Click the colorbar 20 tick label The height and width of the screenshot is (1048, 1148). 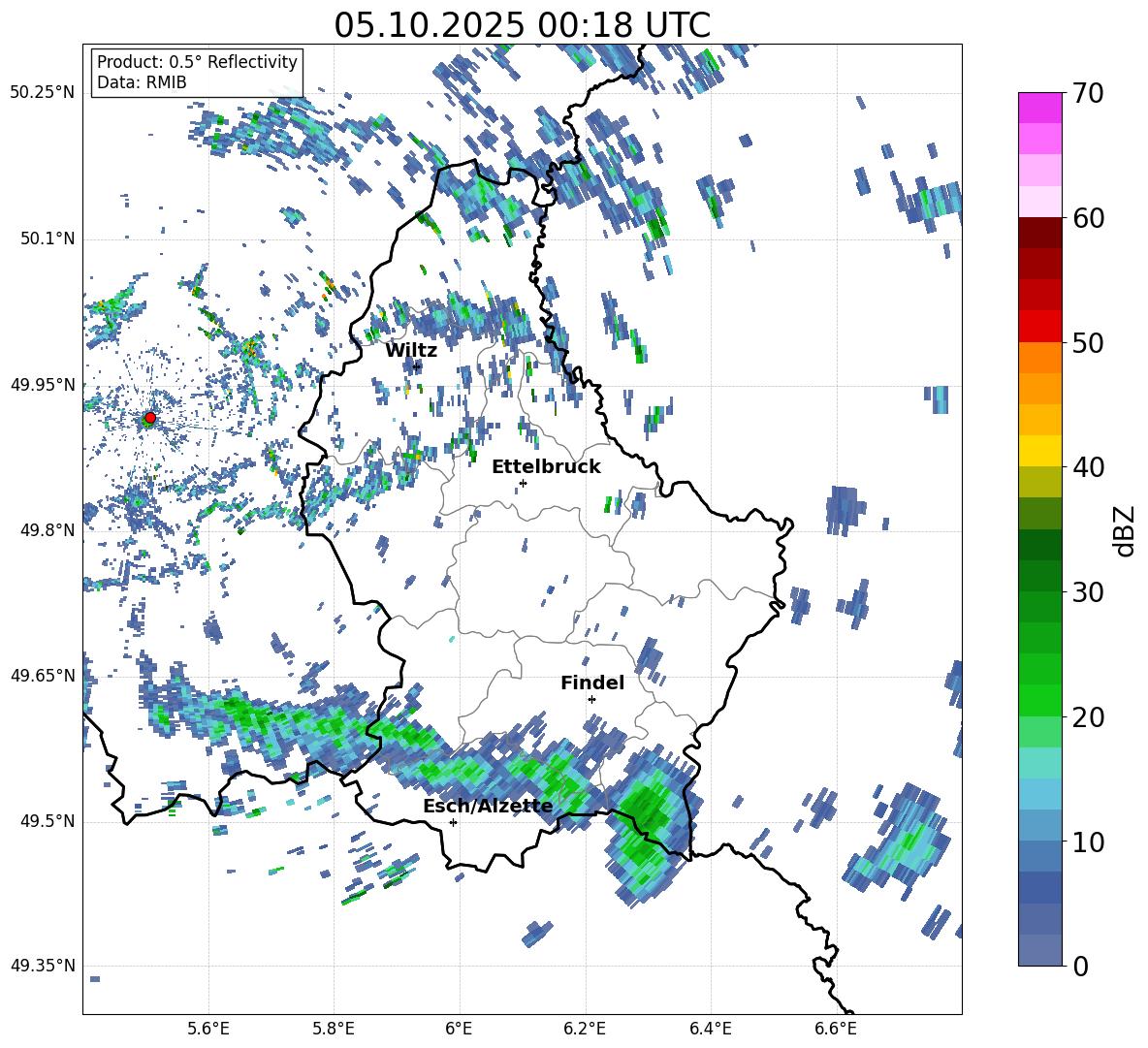(1088, 717)
